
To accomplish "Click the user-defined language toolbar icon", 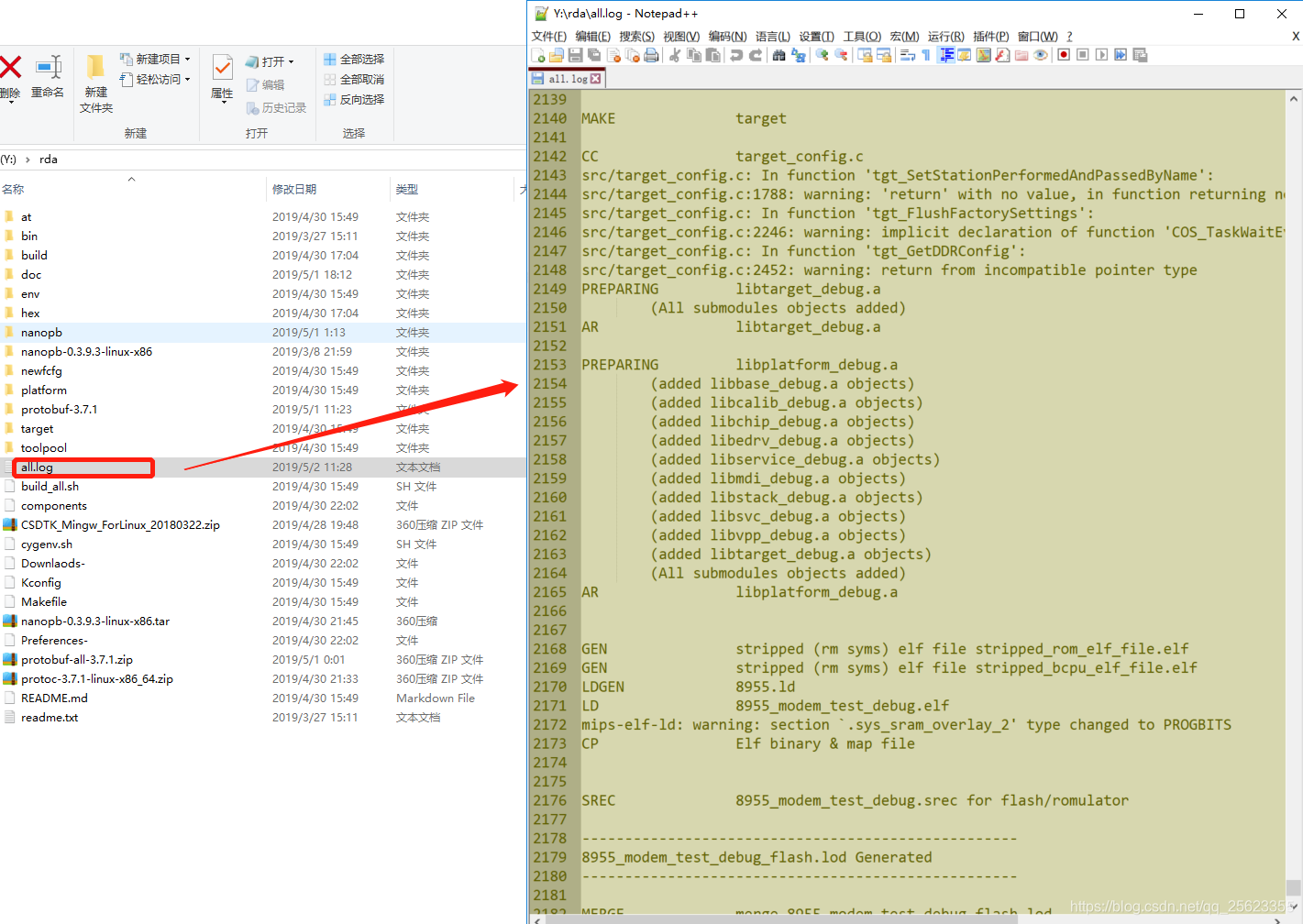I will (x=965, y=55).
